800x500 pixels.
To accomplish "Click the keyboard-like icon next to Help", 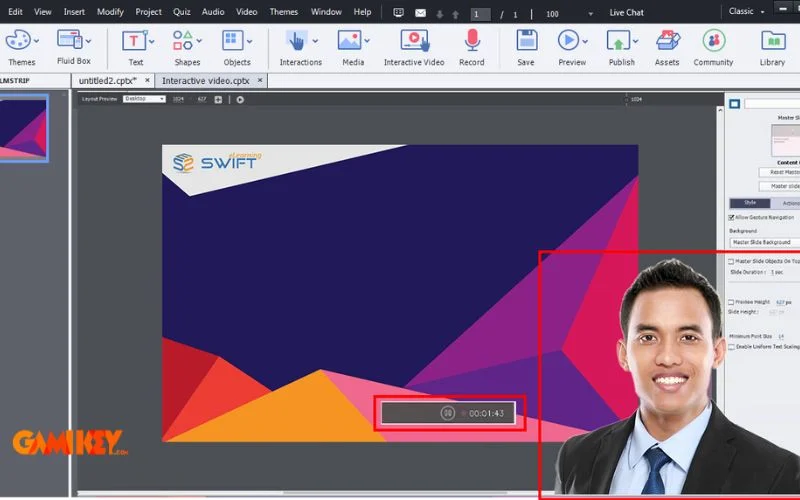I will (398, 12).
